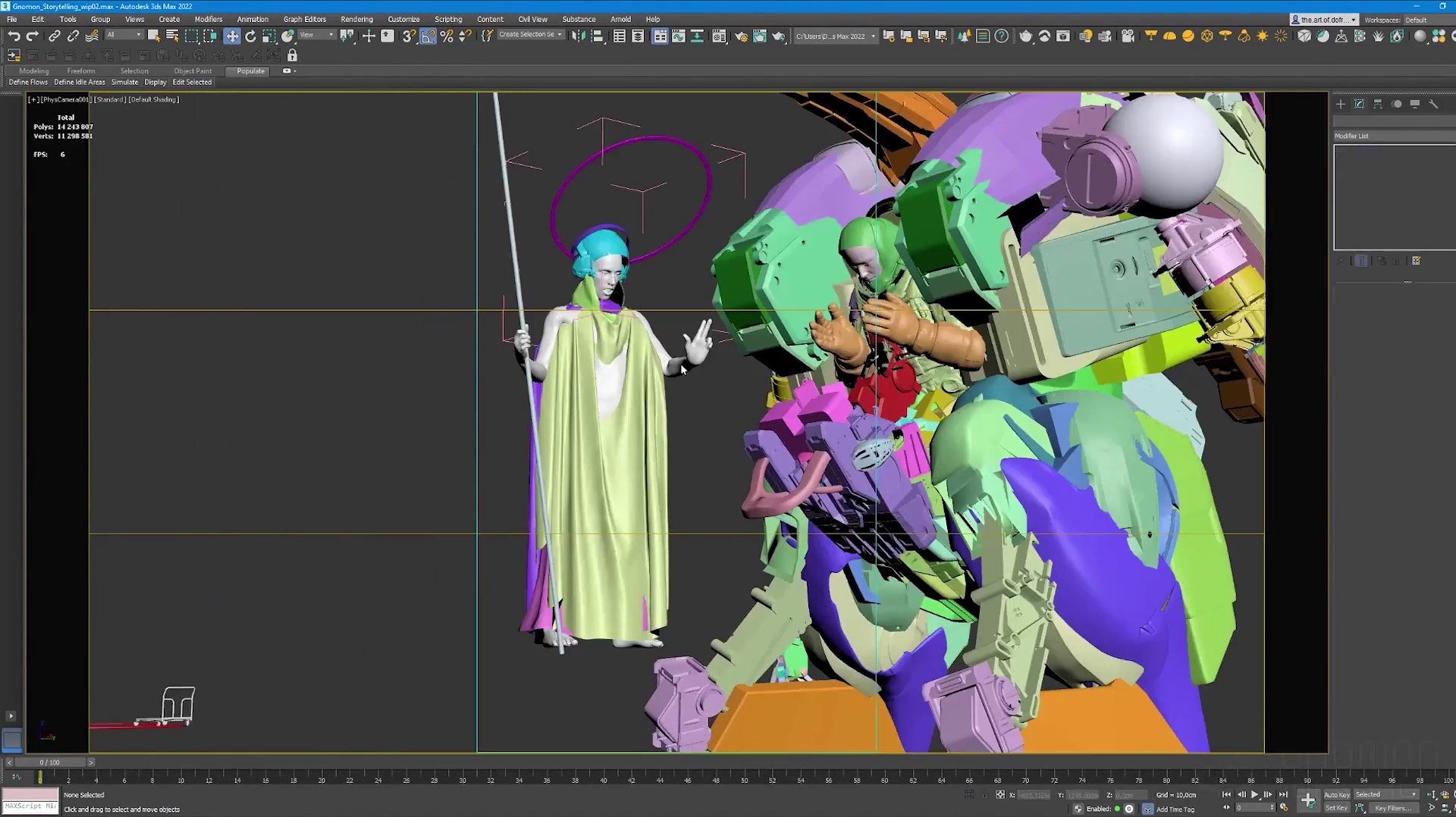Open Workspaces Default dropdown
This screenshot has height=817, width=1456.
pos(1428,20)
